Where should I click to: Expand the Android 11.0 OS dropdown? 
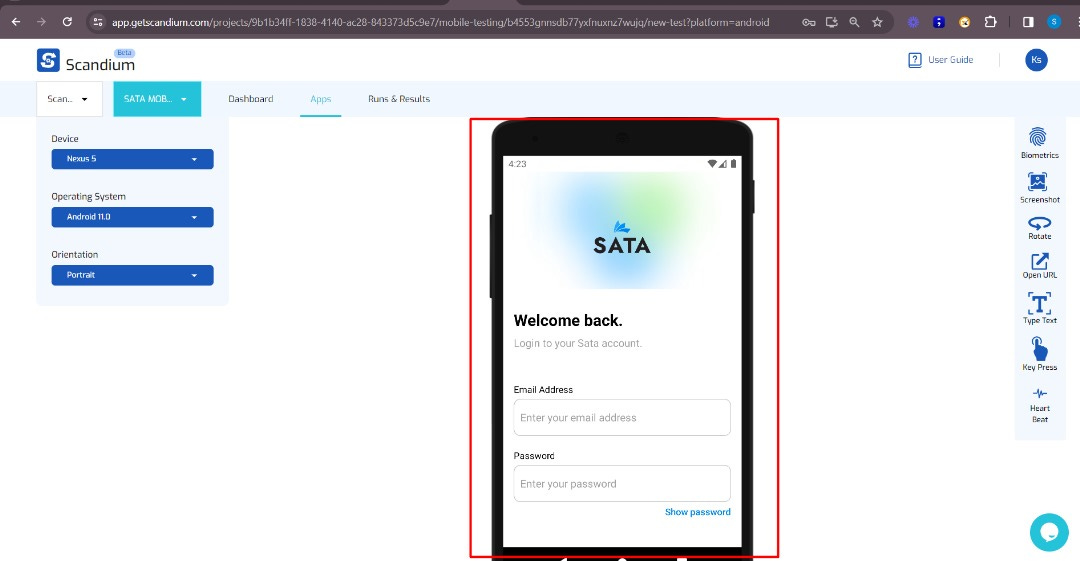132,216
